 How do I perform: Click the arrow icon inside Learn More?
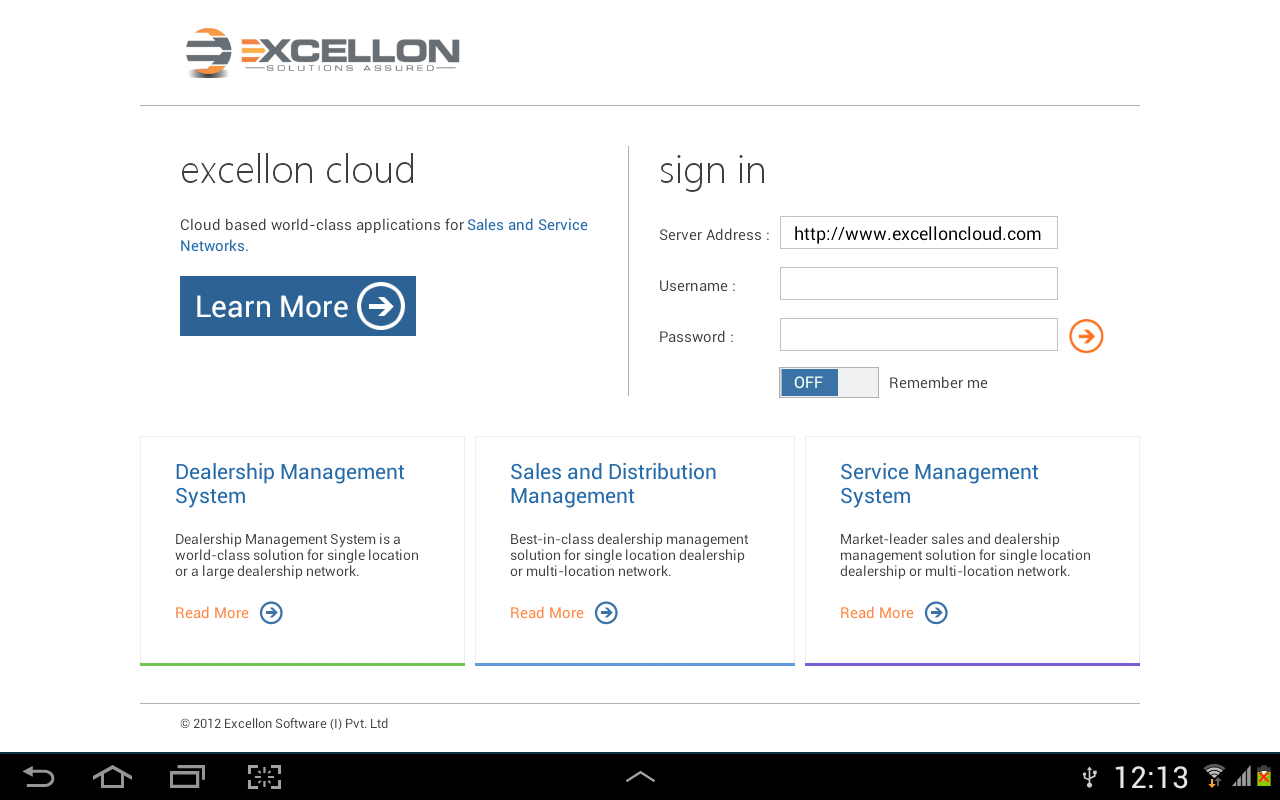pyautogui.click(x=381, y=306)
